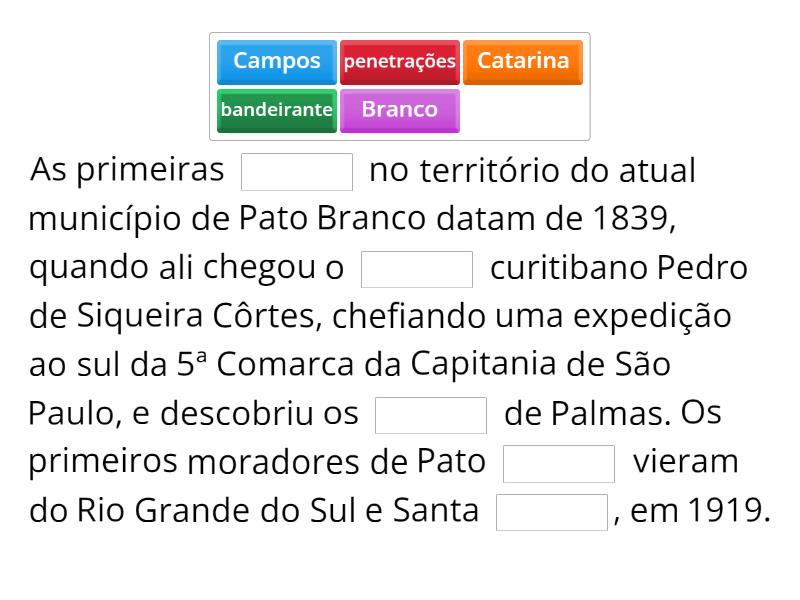Click the empty space in the word bank
Image resolution: width=800 pixels, height=600 pixels.
click(522, 110)
